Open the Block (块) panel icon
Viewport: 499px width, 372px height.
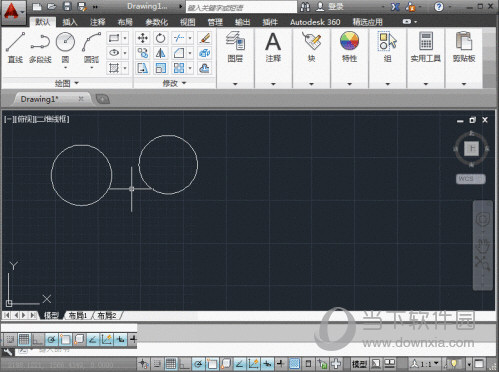(x=311, y=41)
